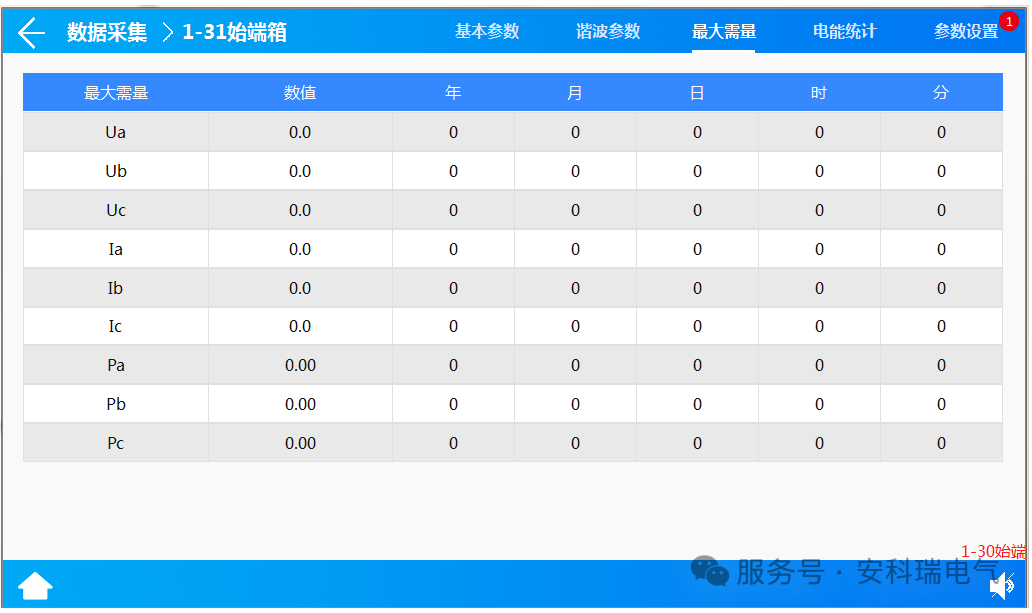Click the Ic row year cell
This screenshot has height=613, width=1032.
[x=453, y=327]
